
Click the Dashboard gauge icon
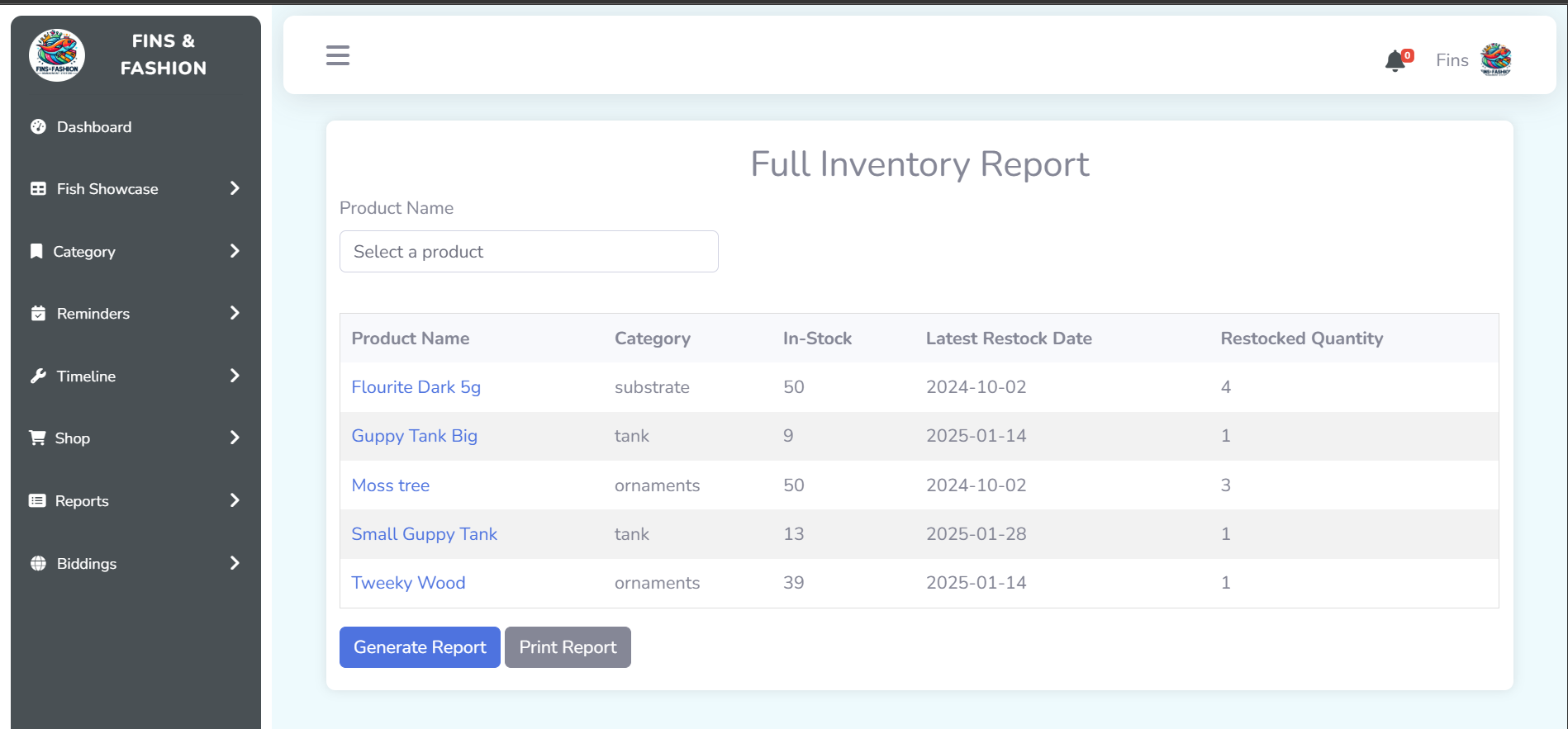pos(38,126)
